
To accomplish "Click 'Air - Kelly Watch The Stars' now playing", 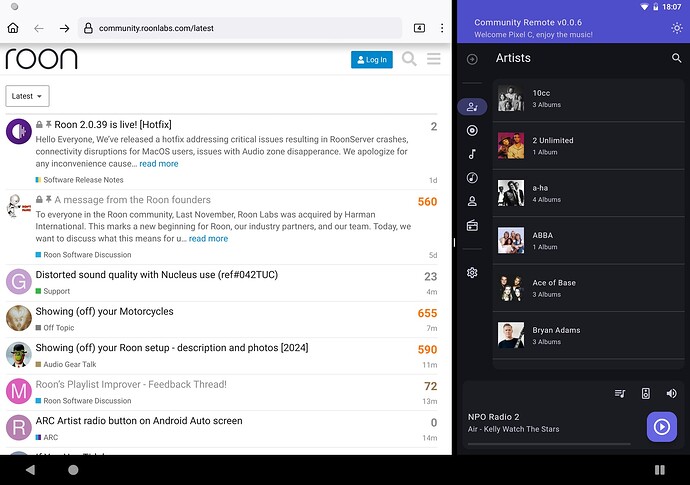I will 514,429.
